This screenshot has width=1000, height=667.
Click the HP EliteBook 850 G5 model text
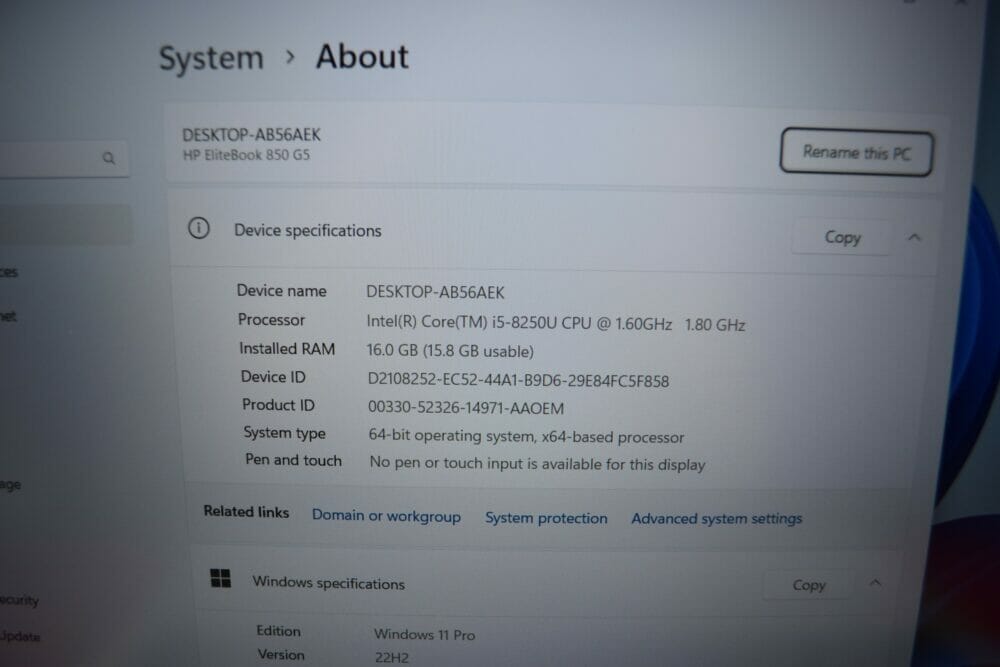pyautogui.click(x=246, y=155)
